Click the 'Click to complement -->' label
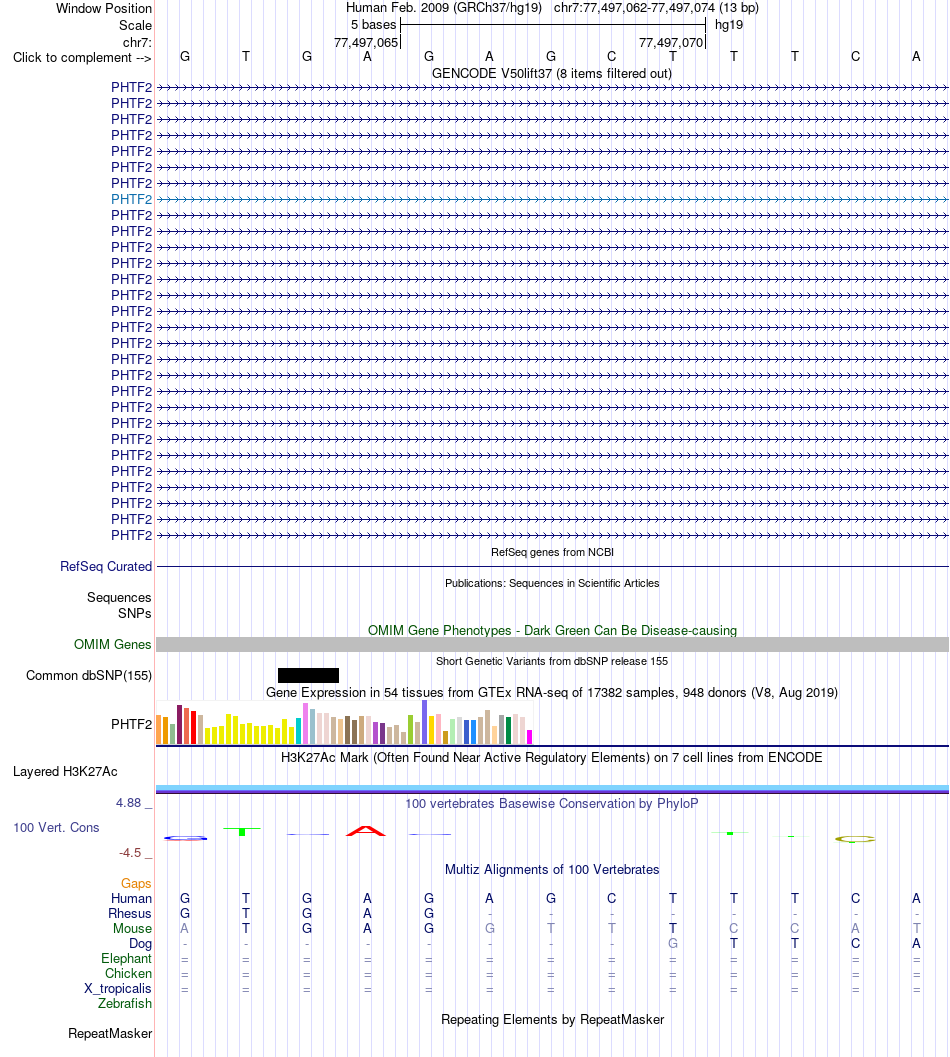The image size is (950, 1057). (82, 58)
